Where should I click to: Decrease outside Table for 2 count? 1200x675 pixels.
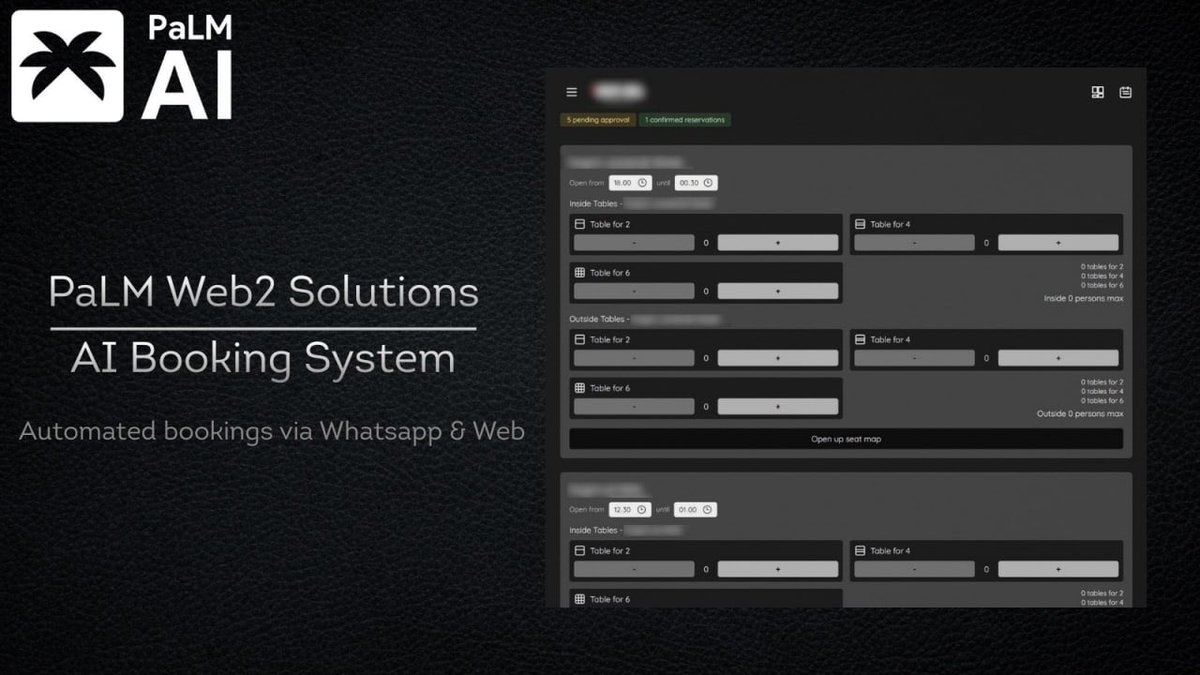(x=634, y=358)
